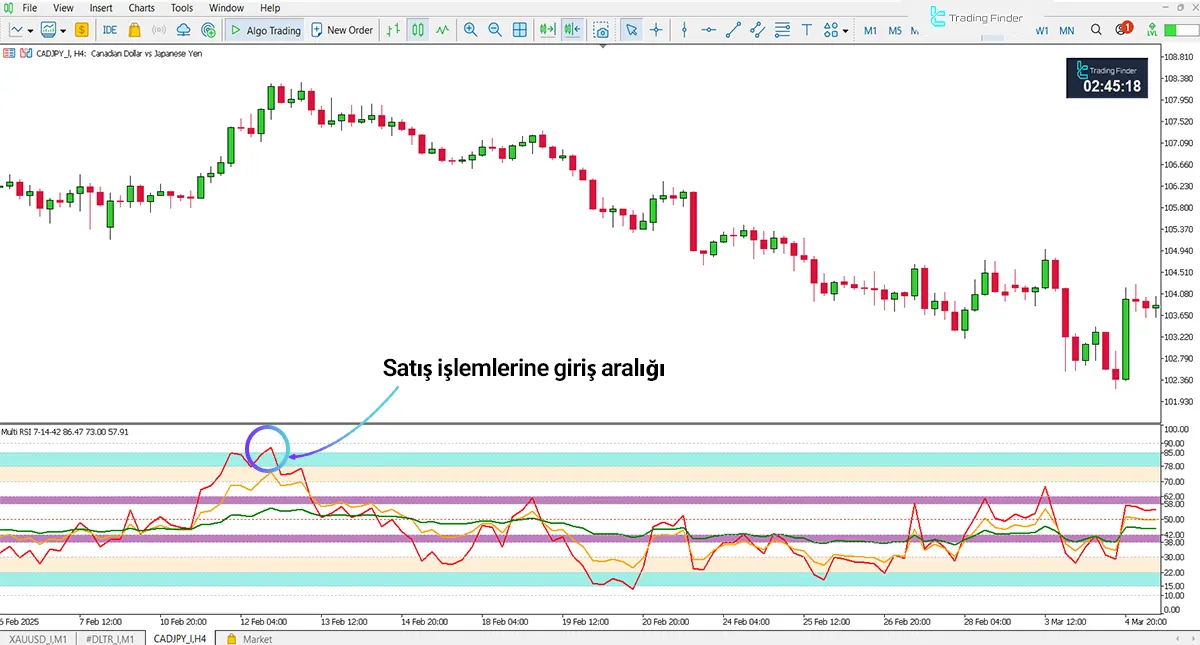The image size is (1200, 645).
Task: Select the Trendline drawing tool
Action: (733, 30)
